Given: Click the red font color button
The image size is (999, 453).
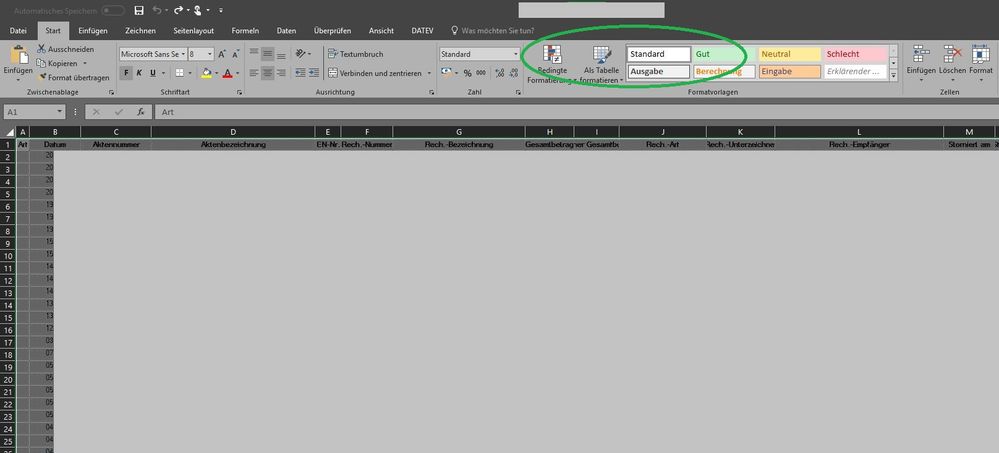Looking at the screenshot, I should point(227,73).
